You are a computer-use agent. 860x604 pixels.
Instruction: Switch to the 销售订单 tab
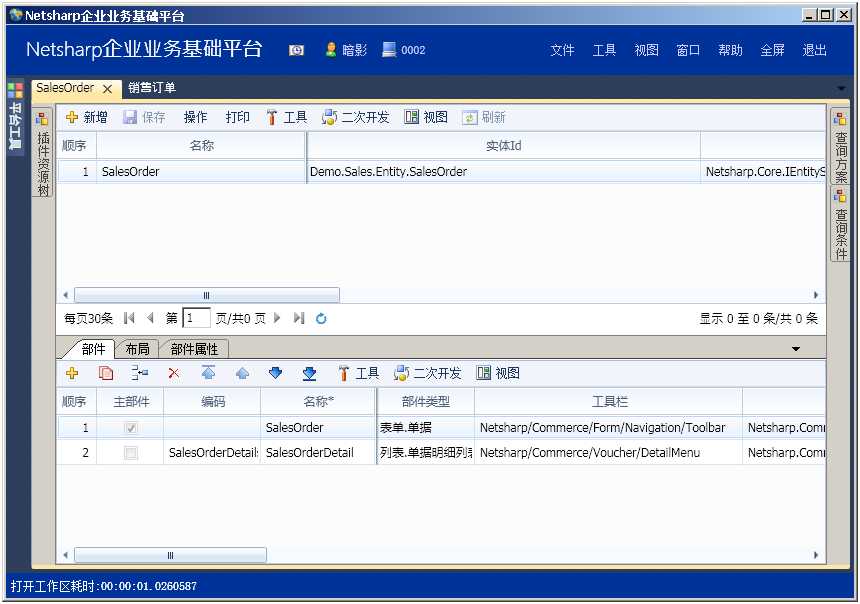pyautogui.click(x=150, y=88)
